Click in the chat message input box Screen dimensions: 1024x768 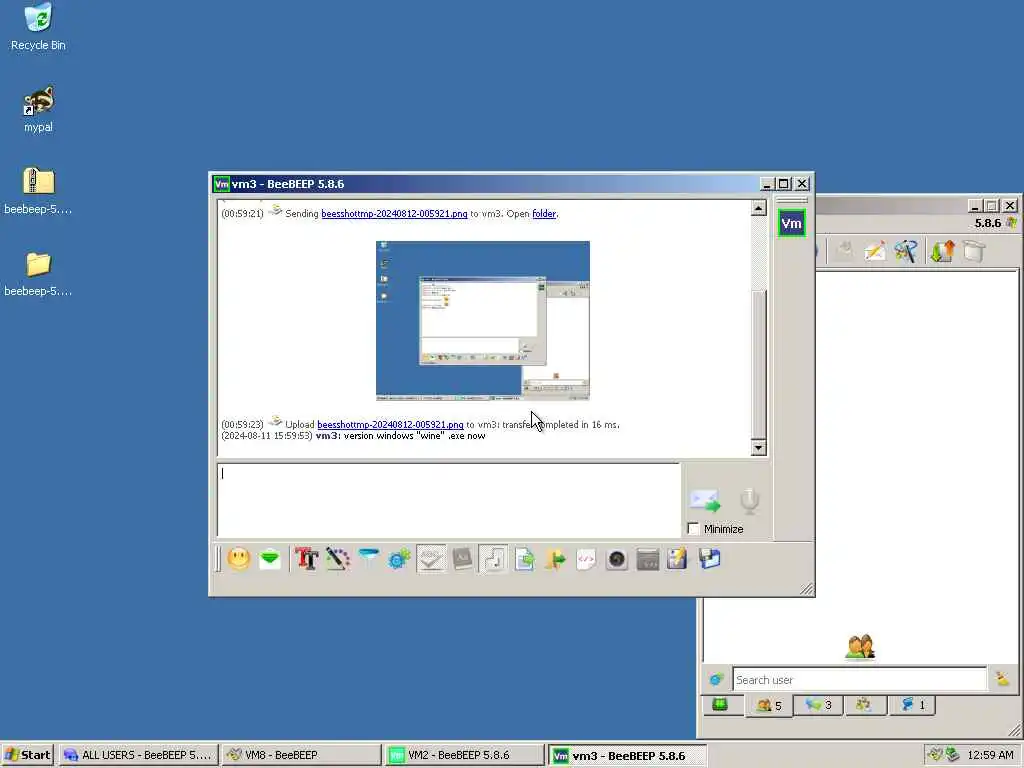click(449, 500)
